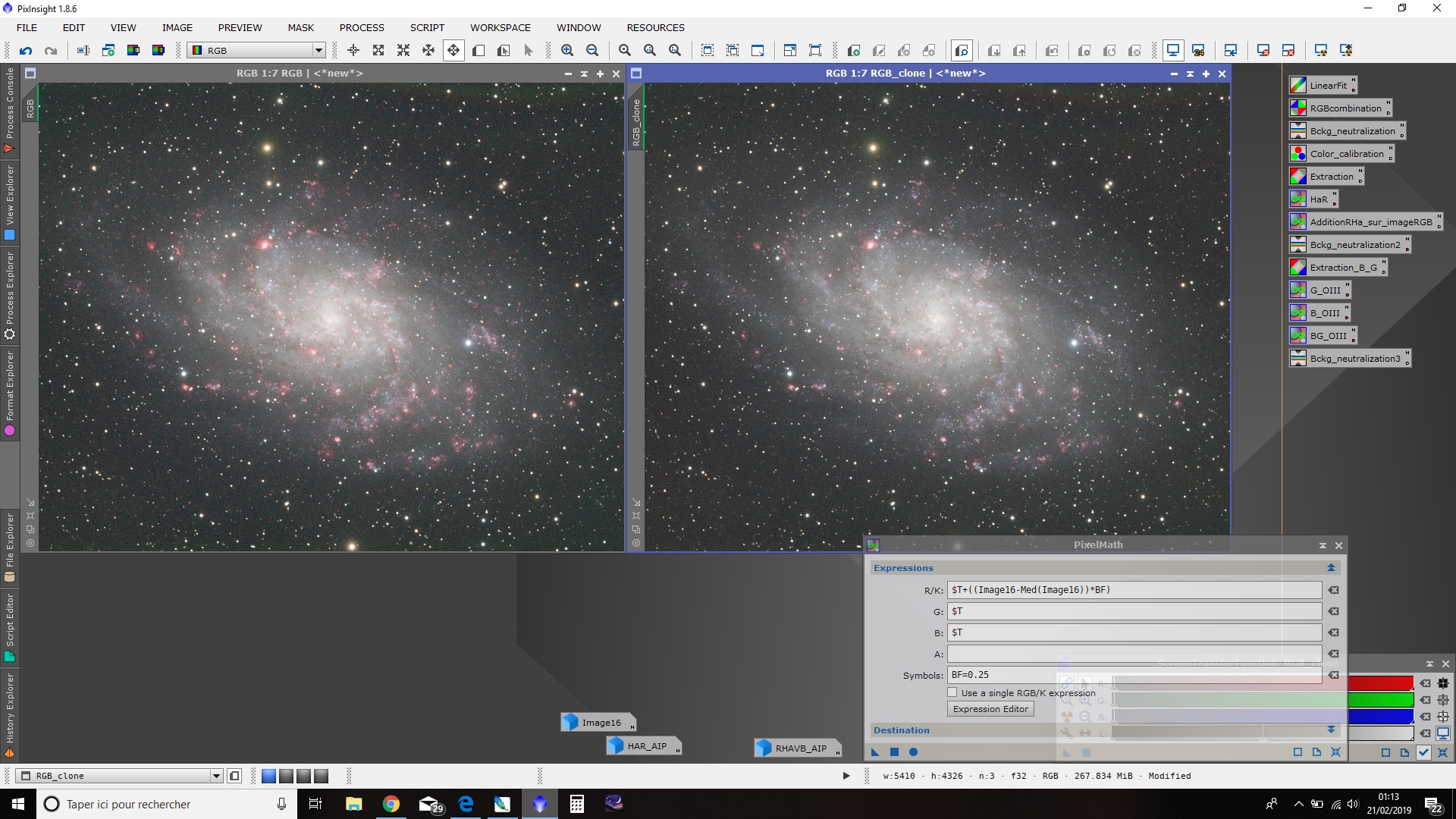
Task: Open the RGBcombination process icon
Action: click(x=1340, y=108)
